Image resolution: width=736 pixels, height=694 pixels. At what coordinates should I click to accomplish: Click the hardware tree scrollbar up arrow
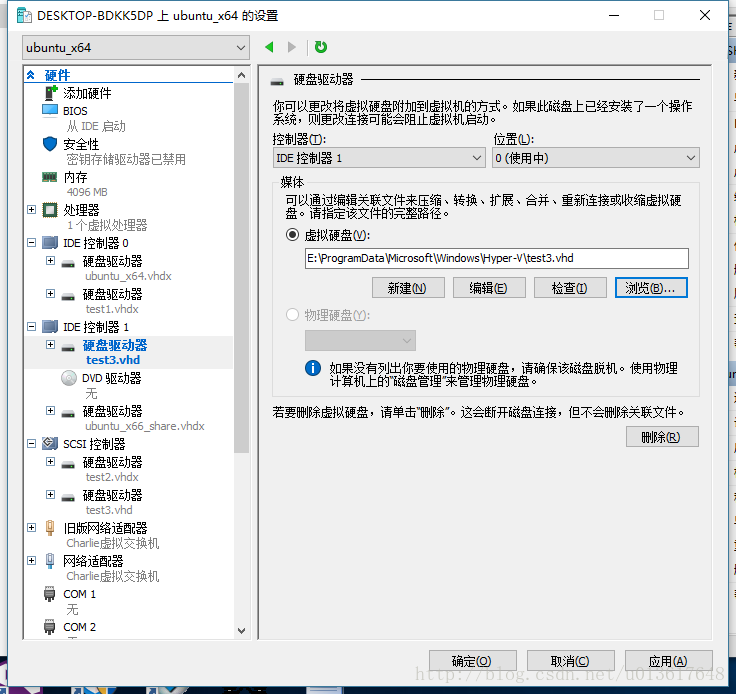coord(241,75)
